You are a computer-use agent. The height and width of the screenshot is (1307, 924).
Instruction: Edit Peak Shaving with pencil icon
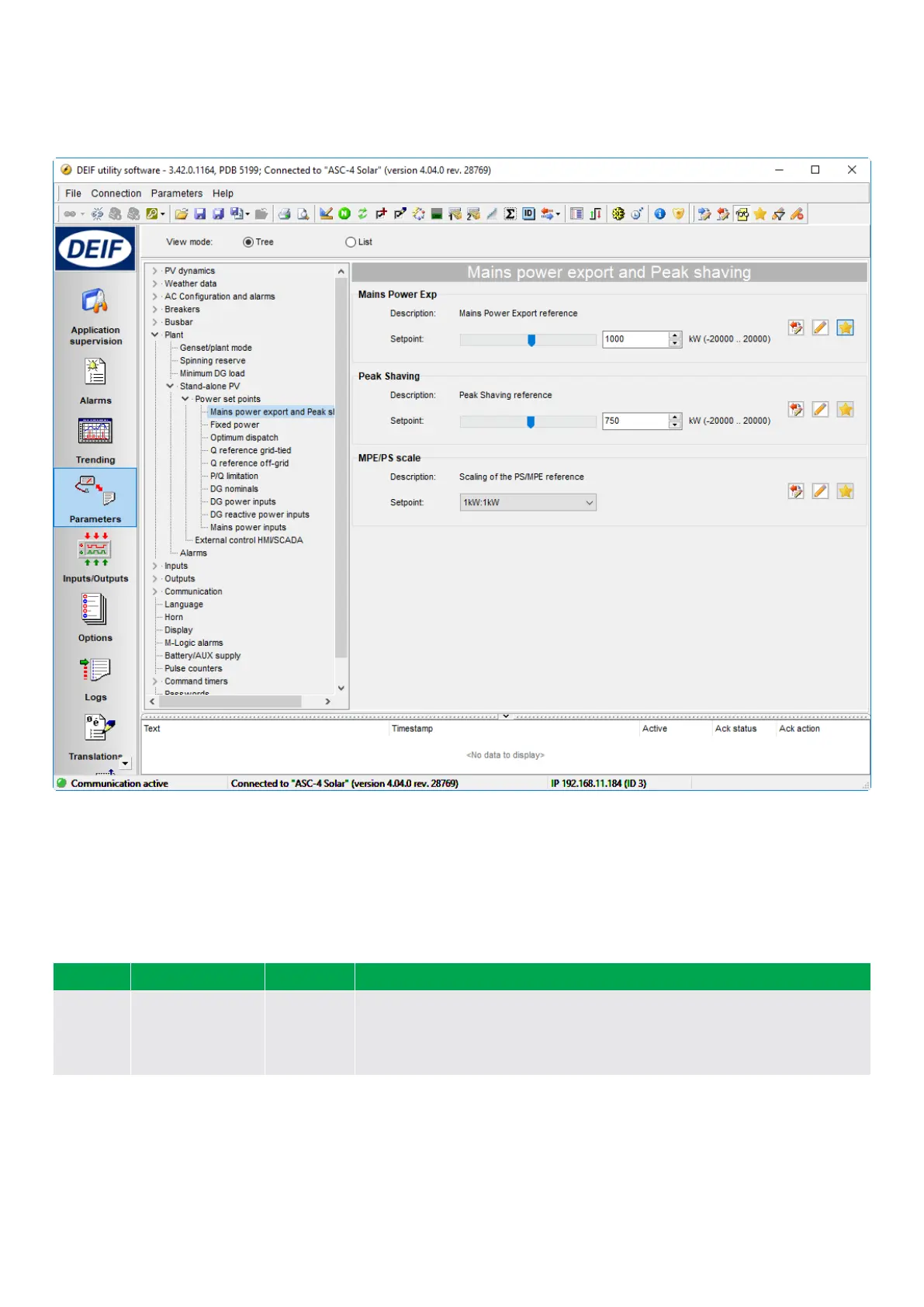(x=820, y=409)
